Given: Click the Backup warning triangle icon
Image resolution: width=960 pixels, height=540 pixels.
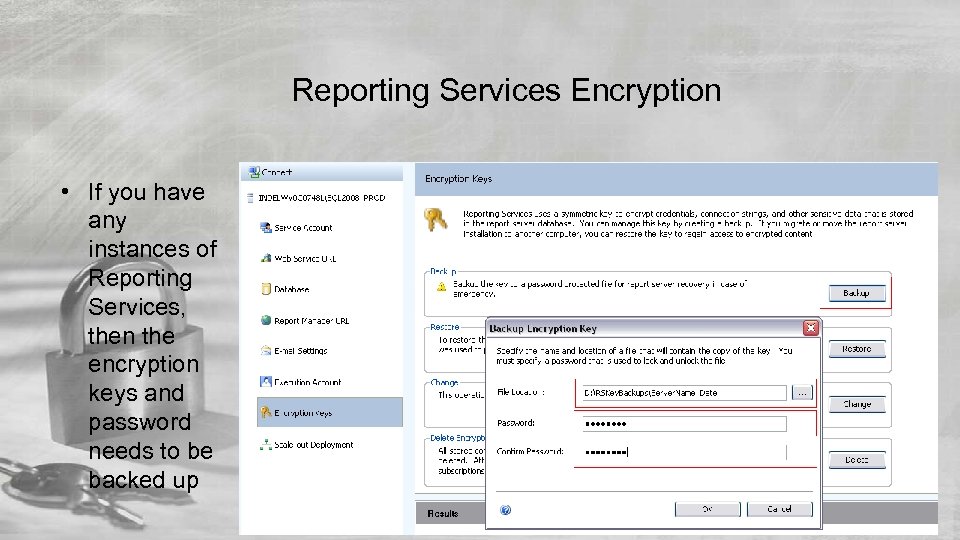Looking at the screenshot, I should (x=441, y=287).
